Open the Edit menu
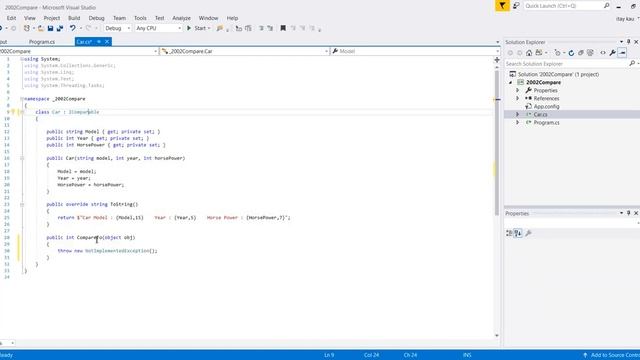 [x=11, y=18]
